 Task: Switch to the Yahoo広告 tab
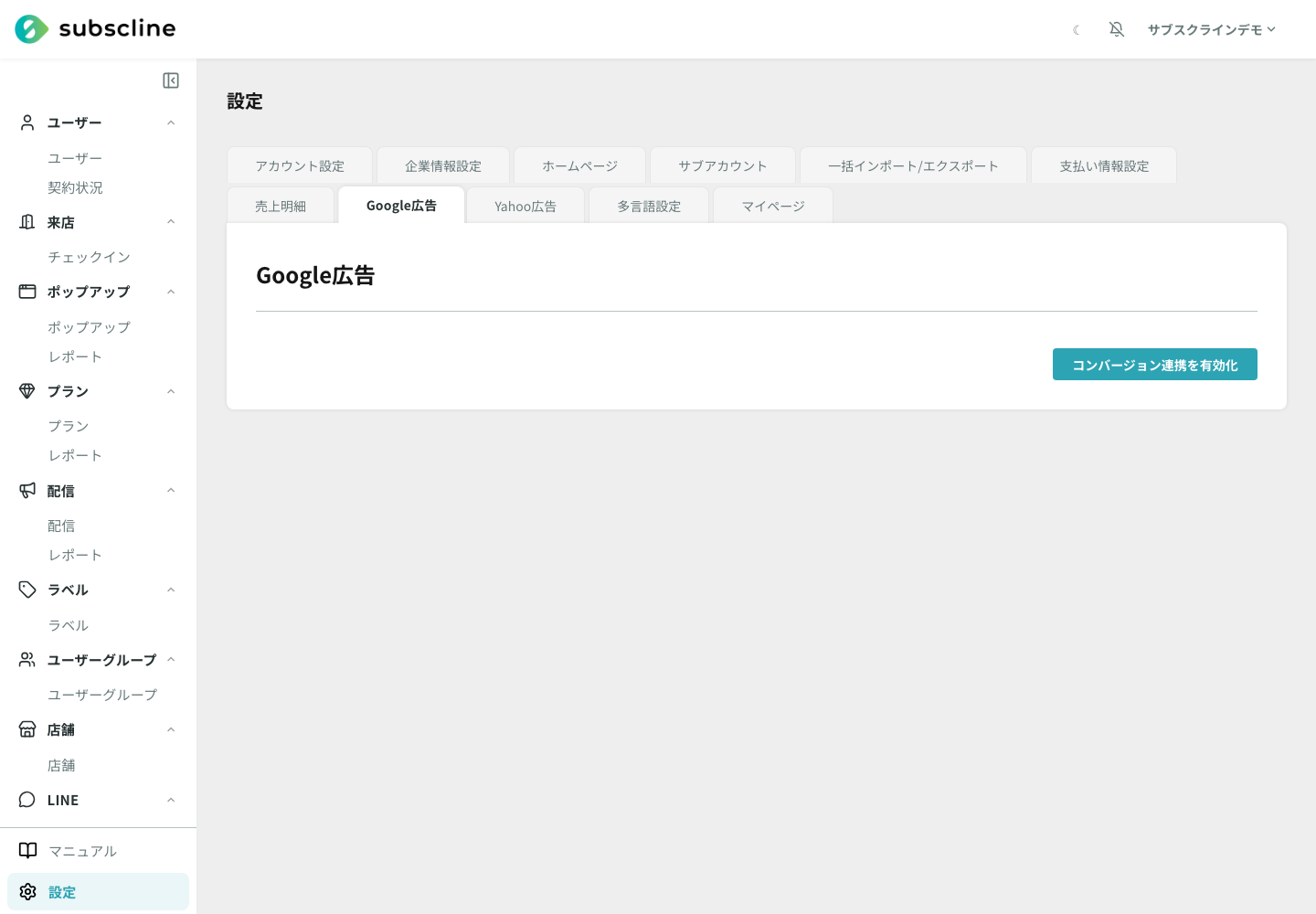(x=525, y=206)
